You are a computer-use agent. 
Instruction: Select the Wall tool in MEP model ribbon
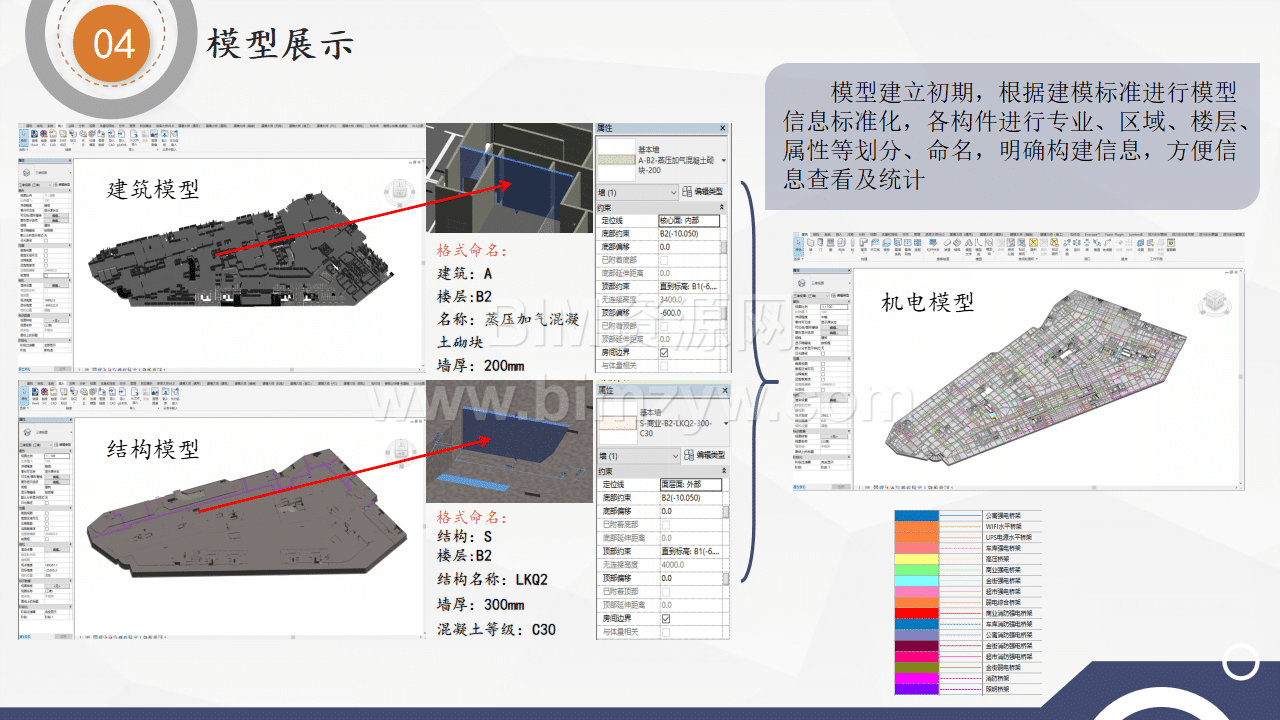point(811,246)
